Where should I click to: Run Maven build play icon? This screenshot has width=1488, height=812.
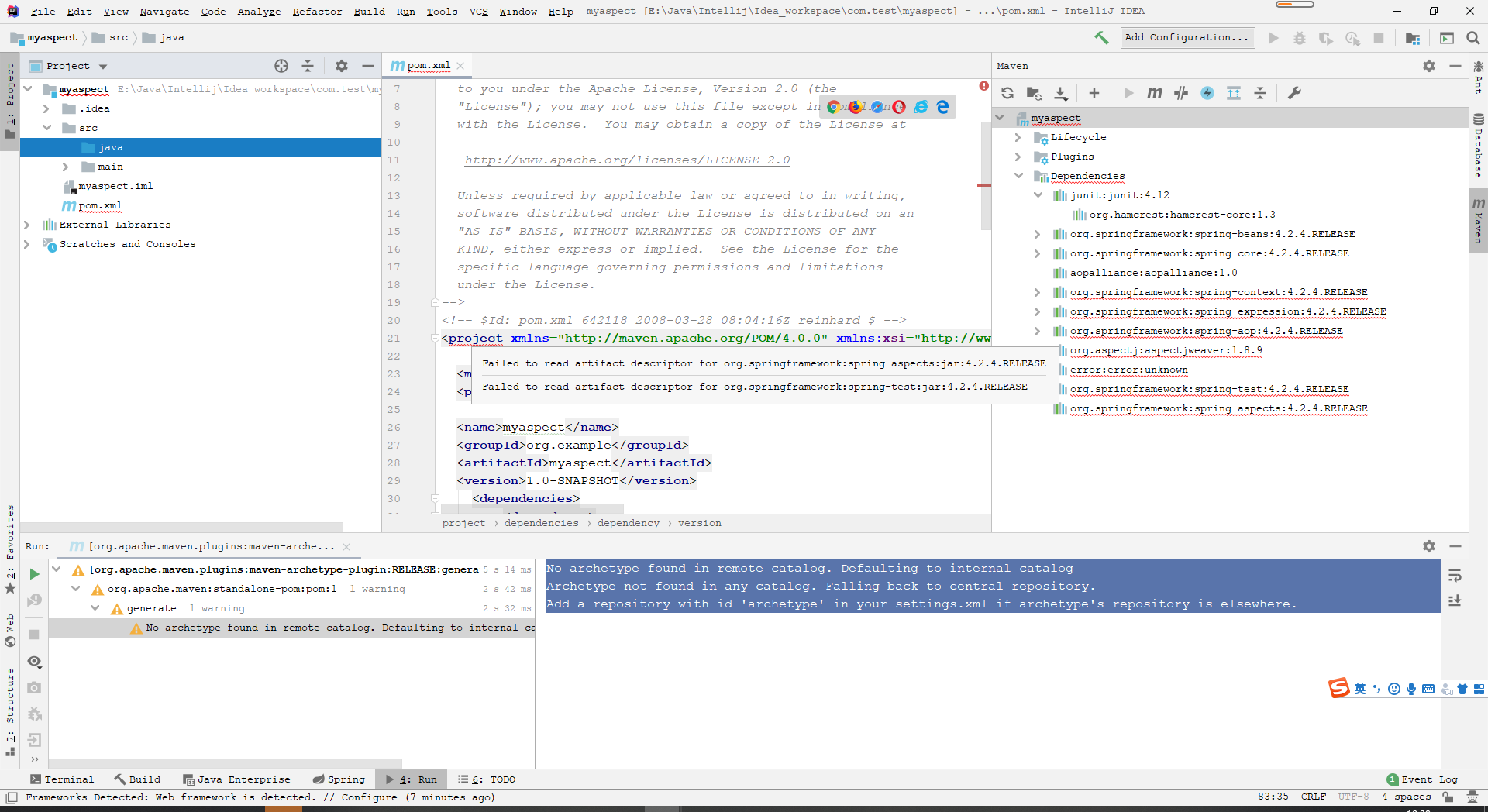[1128, 93]
